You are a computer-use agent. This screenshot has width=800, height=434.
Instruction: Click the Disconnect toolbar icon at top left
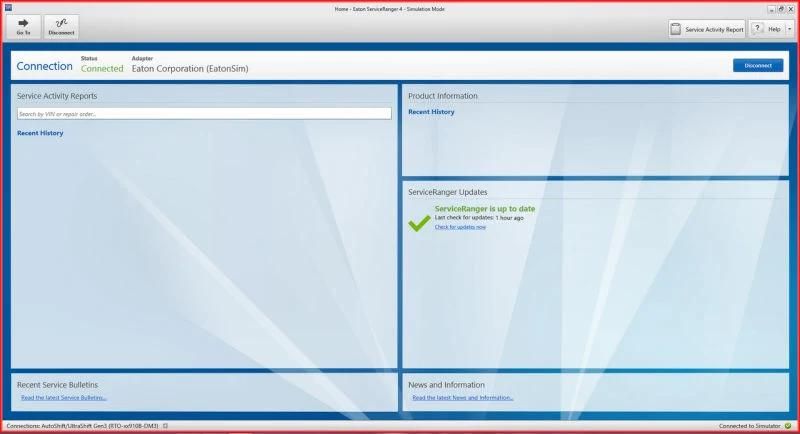pos(61,27)
